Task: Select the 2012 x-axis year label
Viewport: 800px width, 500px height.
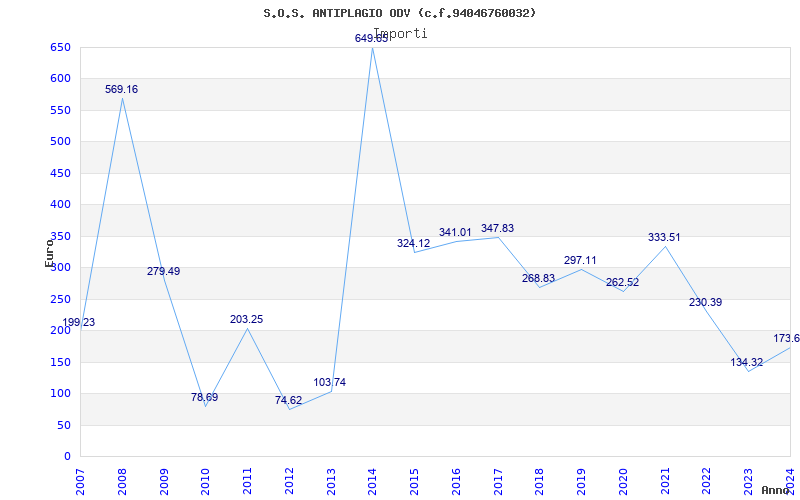Action: pos(289,482)
